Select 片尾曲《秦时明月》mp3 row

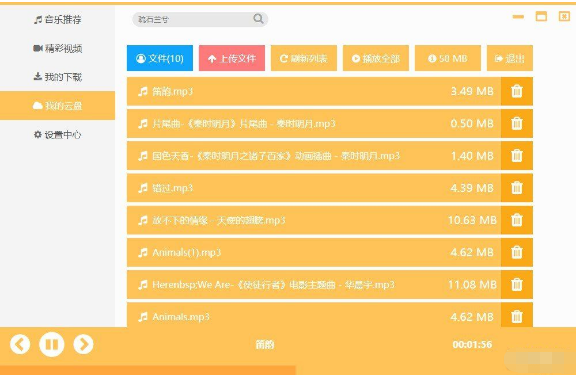point(314,123)
